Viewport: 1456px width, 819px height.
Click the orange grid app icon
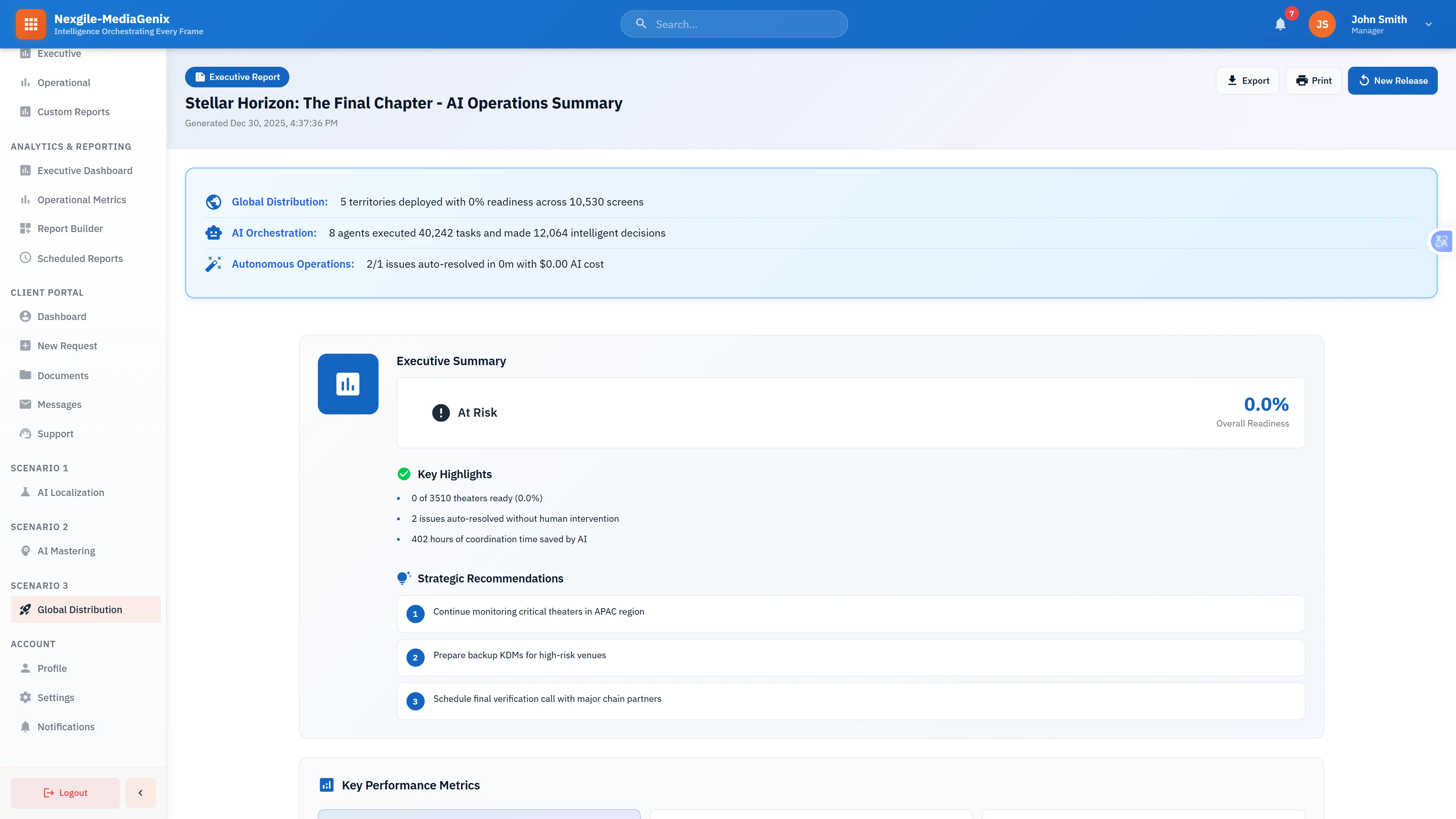click(31, 24)
